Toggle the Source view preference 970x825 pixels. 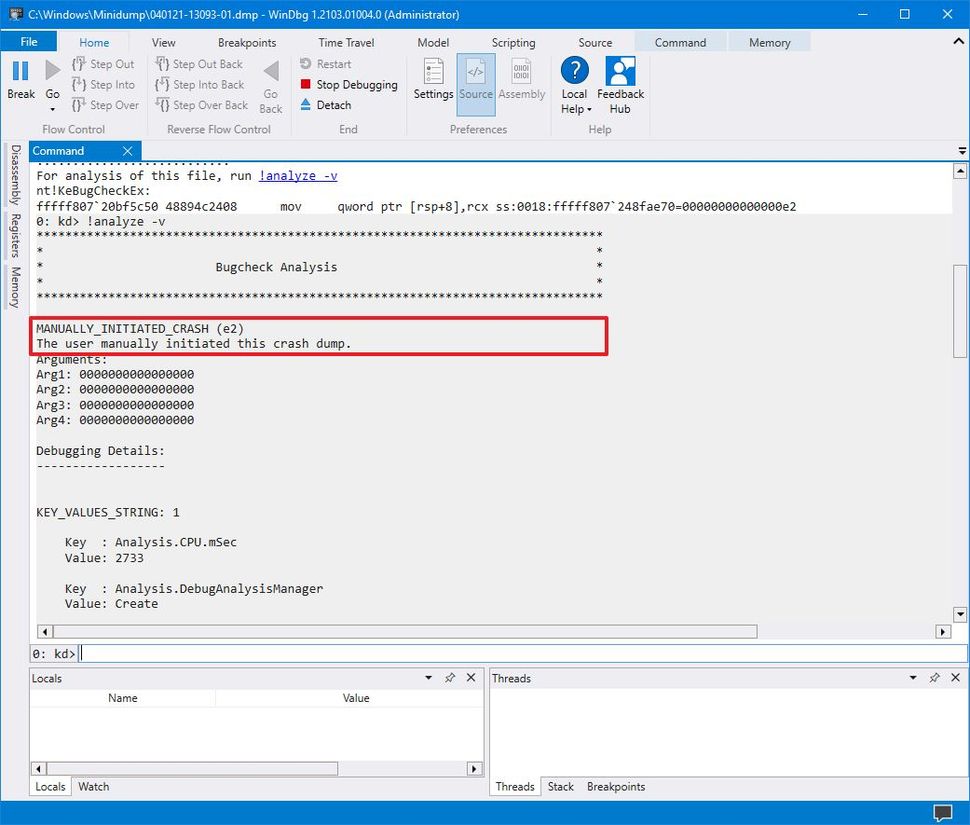click(x=475, y=82)
